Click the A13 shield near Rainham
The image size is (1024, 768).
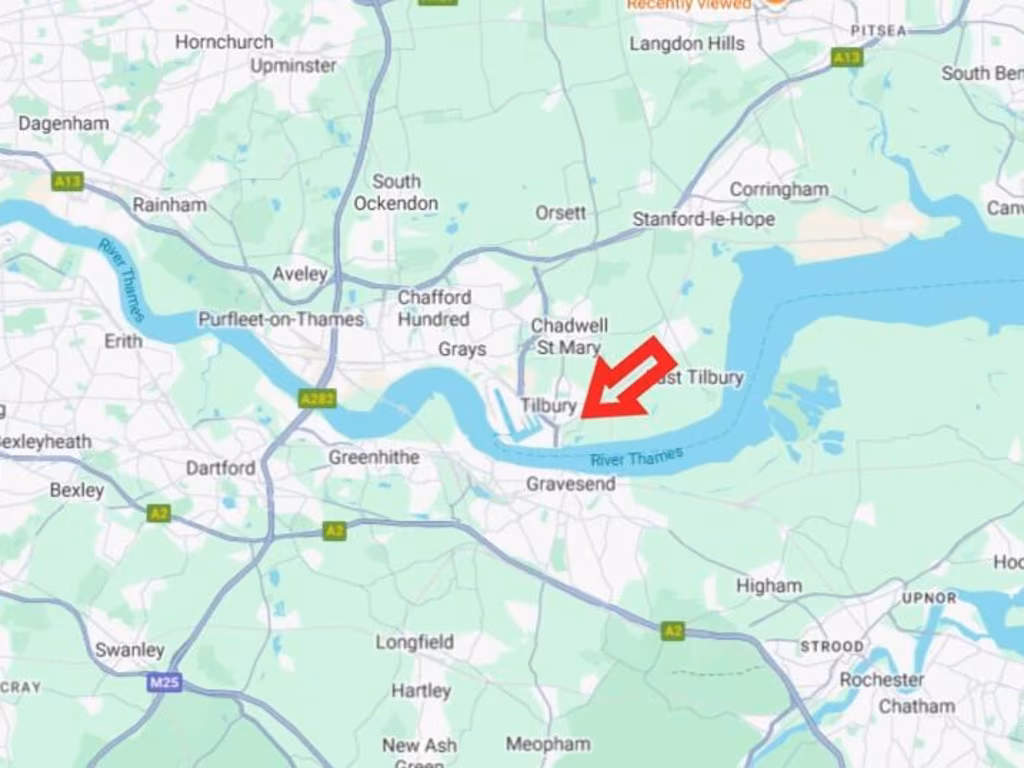tap(68, 181)
